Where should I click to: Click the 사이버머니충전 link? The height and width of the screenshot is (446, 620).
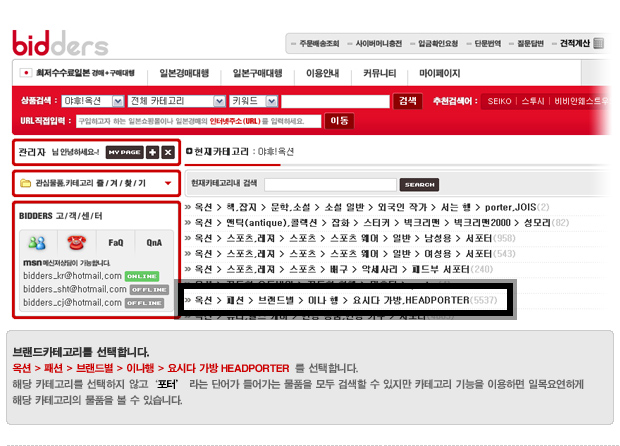378,43
